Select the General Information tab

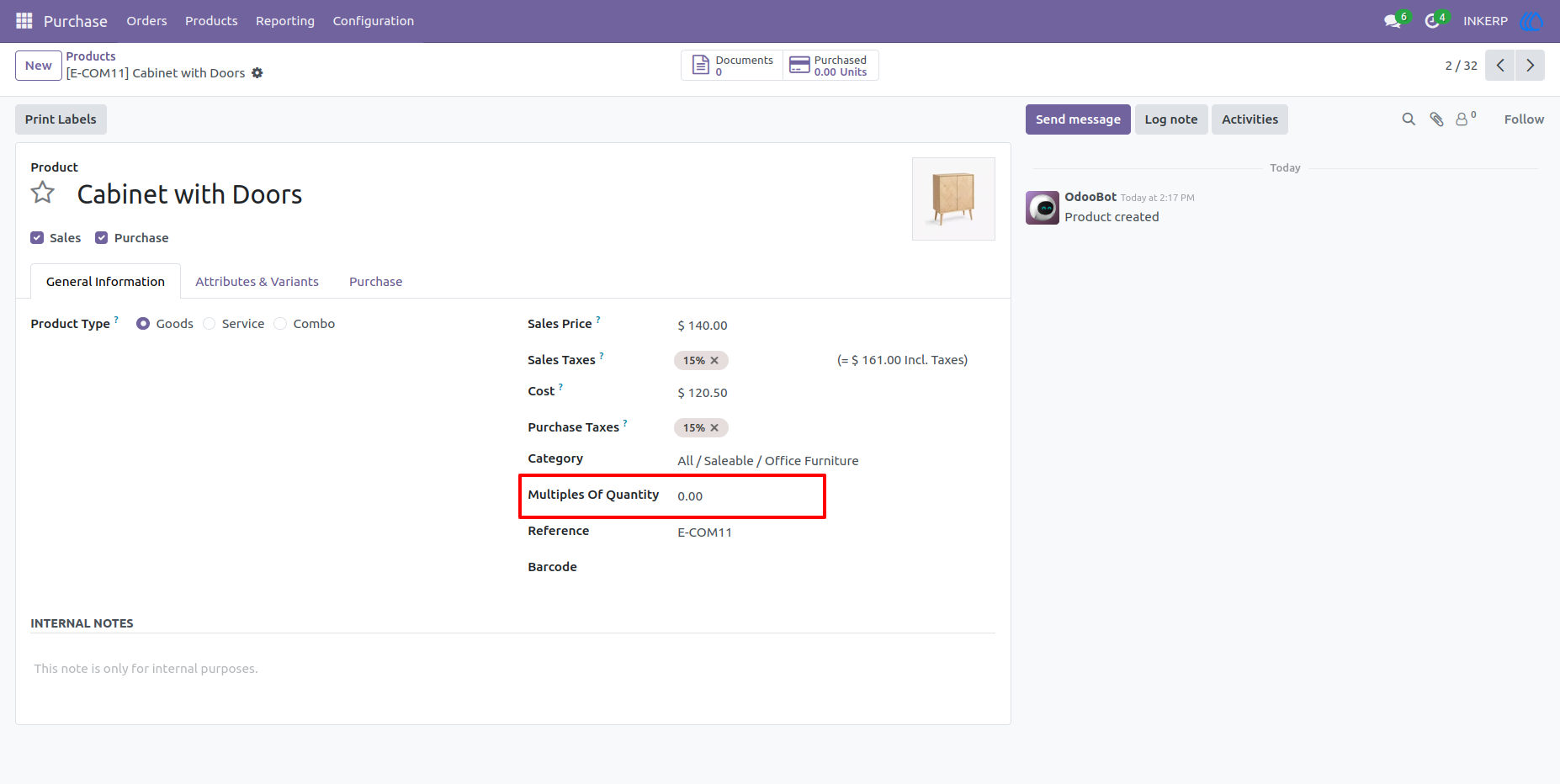[x=105, y=282]
